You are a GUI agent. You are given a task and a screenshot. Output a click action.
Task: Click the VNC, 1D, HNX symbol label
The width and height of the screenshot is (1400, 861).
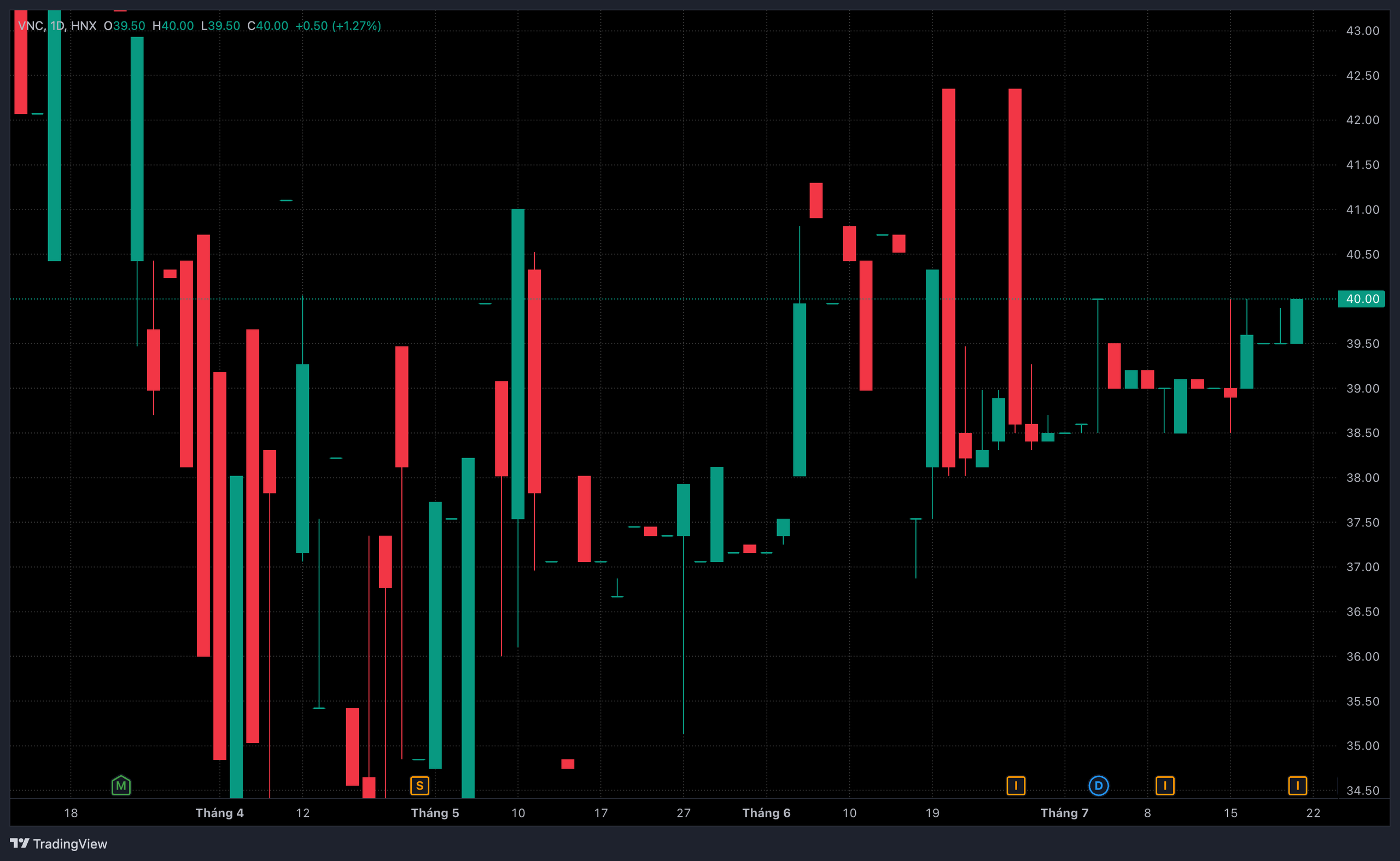click(57, 26)
